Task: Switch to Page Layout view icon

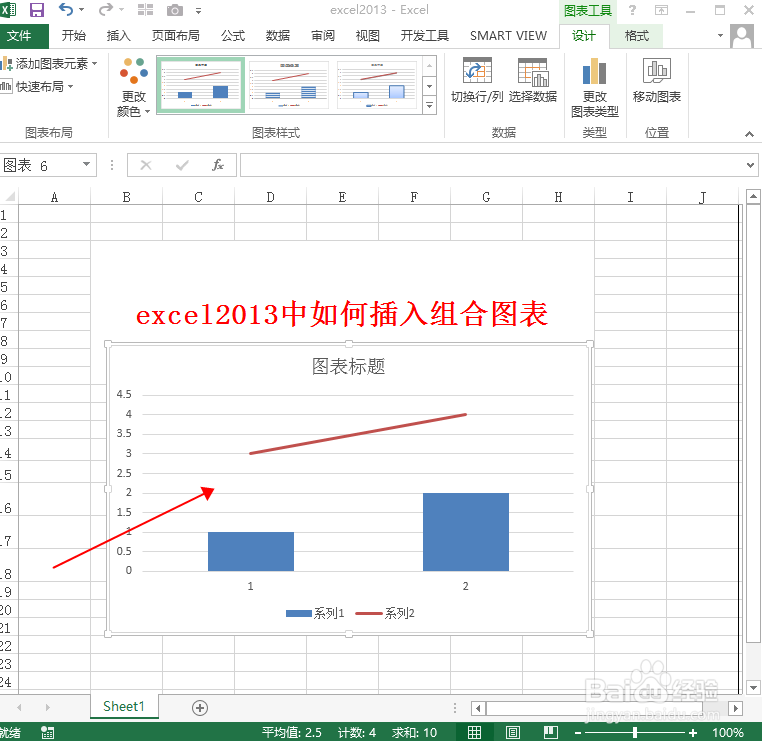Action: point(512,732)
